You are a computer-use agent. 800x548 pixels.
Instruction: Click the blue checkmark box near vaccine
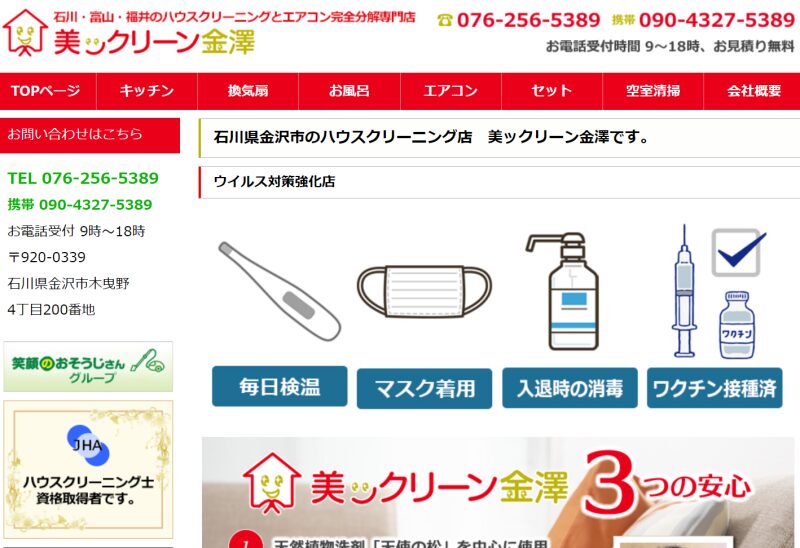(738, 253)
